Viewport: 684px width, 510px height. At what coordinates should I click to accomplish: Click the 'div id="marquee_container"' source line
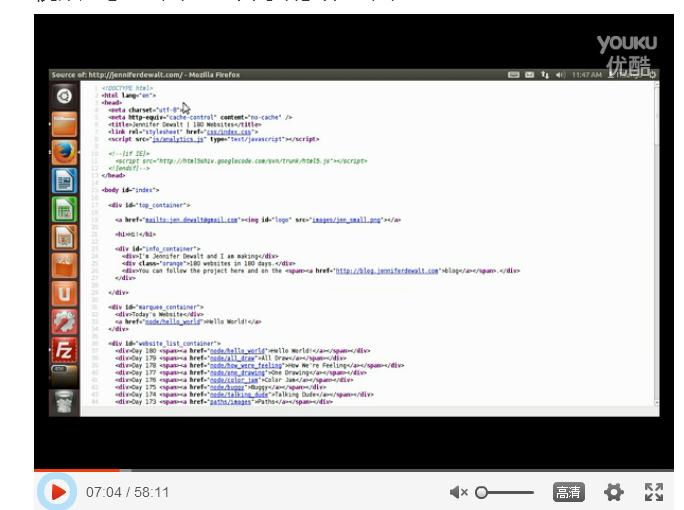(x=156, y=307)
